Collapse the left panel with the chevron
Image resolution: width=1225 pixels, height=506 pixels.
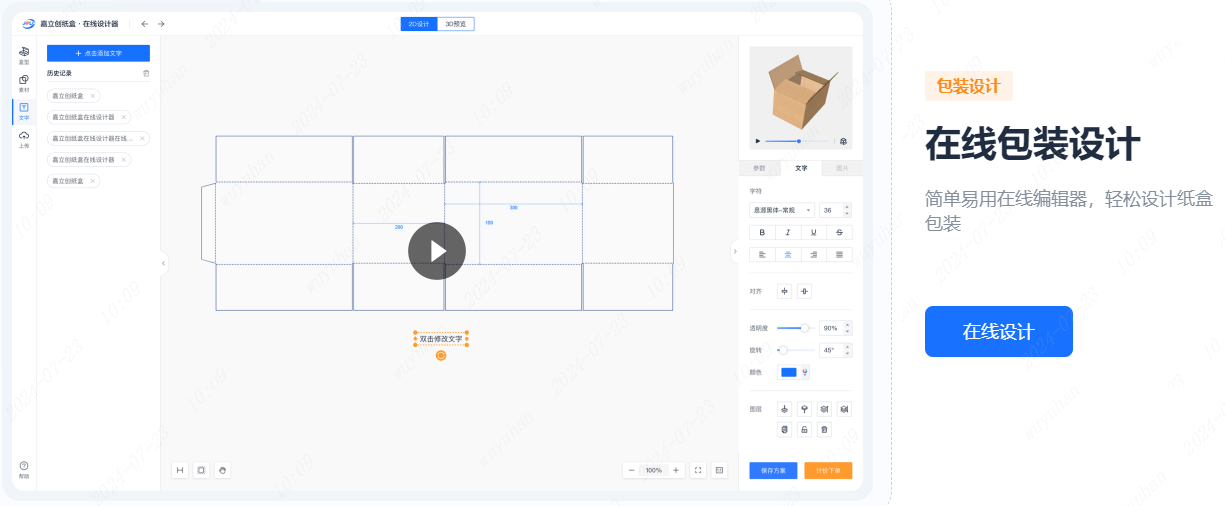[x=164, y=264]
